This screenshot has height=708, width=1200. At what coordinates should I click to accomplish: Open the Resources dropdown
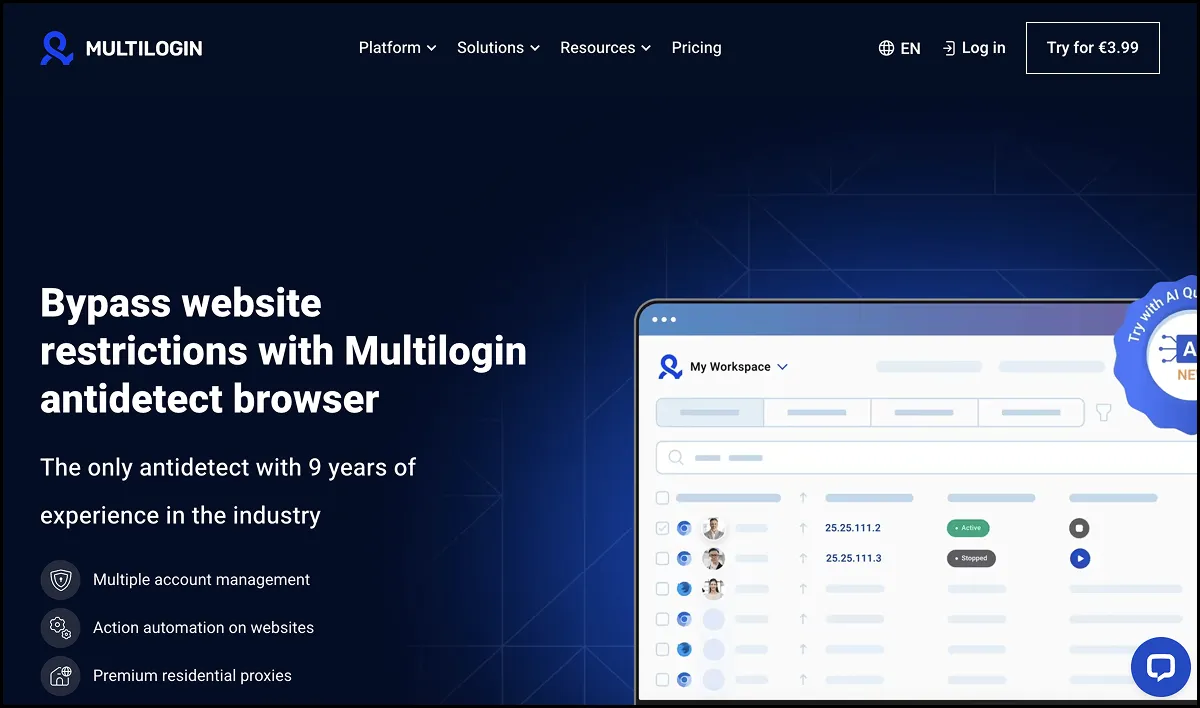tap(605, 47)
